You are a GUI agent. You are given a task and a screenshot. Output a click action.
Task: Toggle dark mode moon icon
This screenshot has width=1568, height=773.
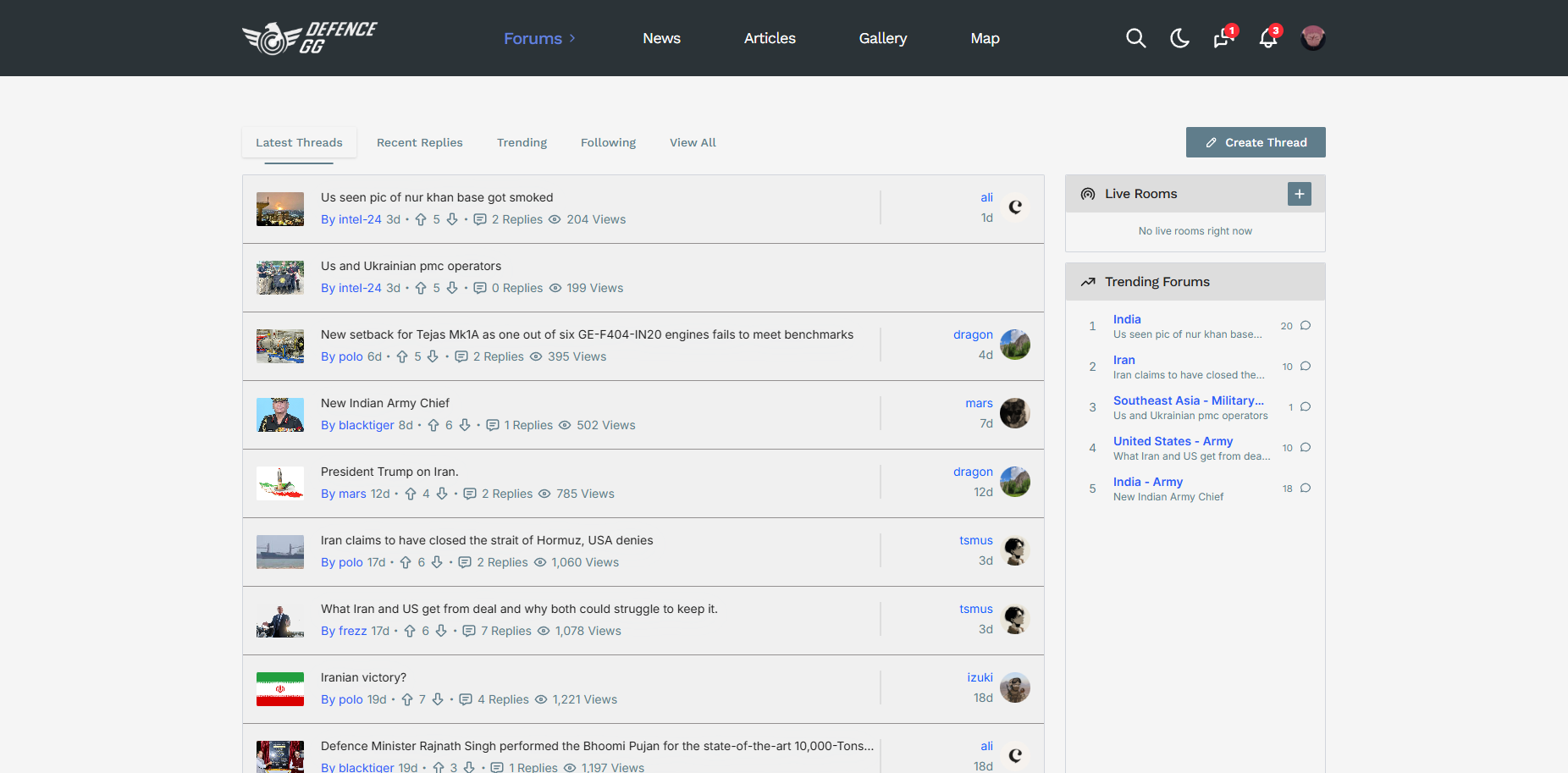click(1179, 38)
